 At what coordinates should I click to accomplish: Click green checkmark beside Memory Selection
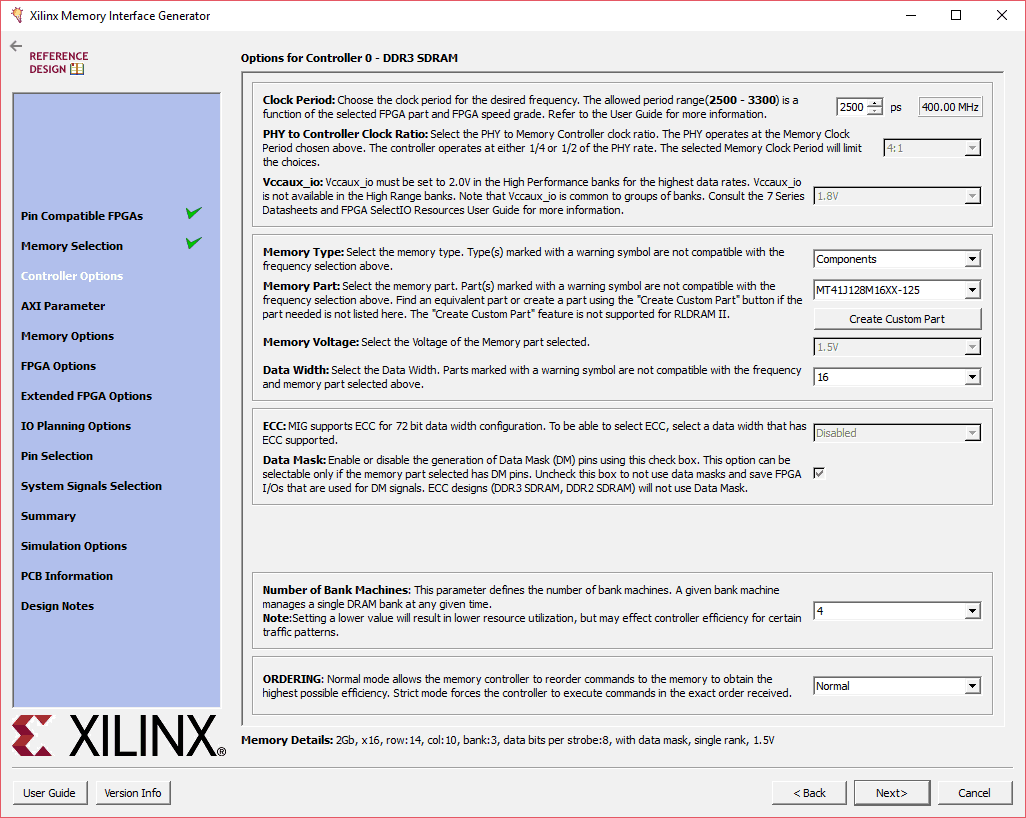point(193,243)
